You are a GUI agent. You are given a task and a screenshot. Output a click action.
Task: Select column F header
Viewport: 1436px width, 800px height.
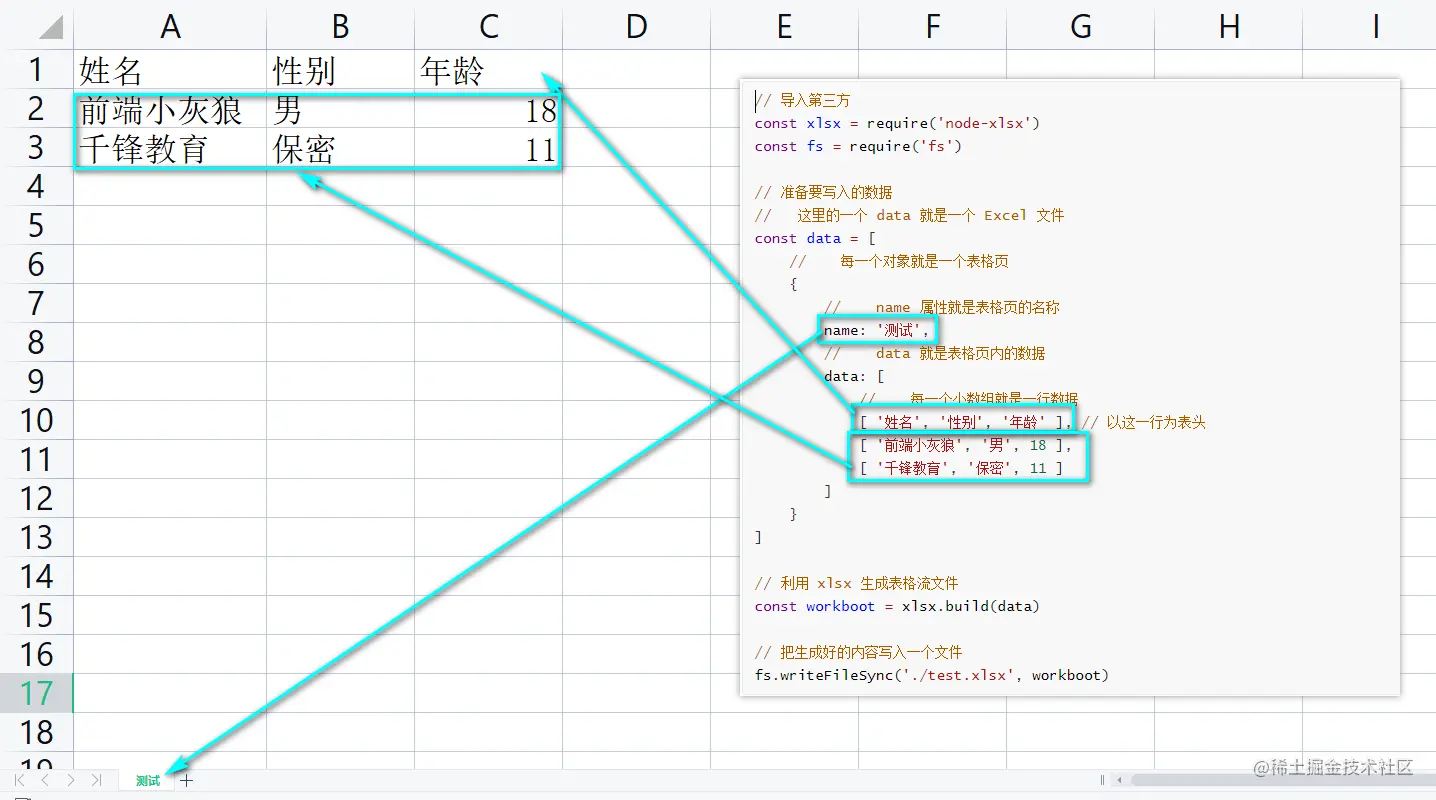[x=932, y=26]
